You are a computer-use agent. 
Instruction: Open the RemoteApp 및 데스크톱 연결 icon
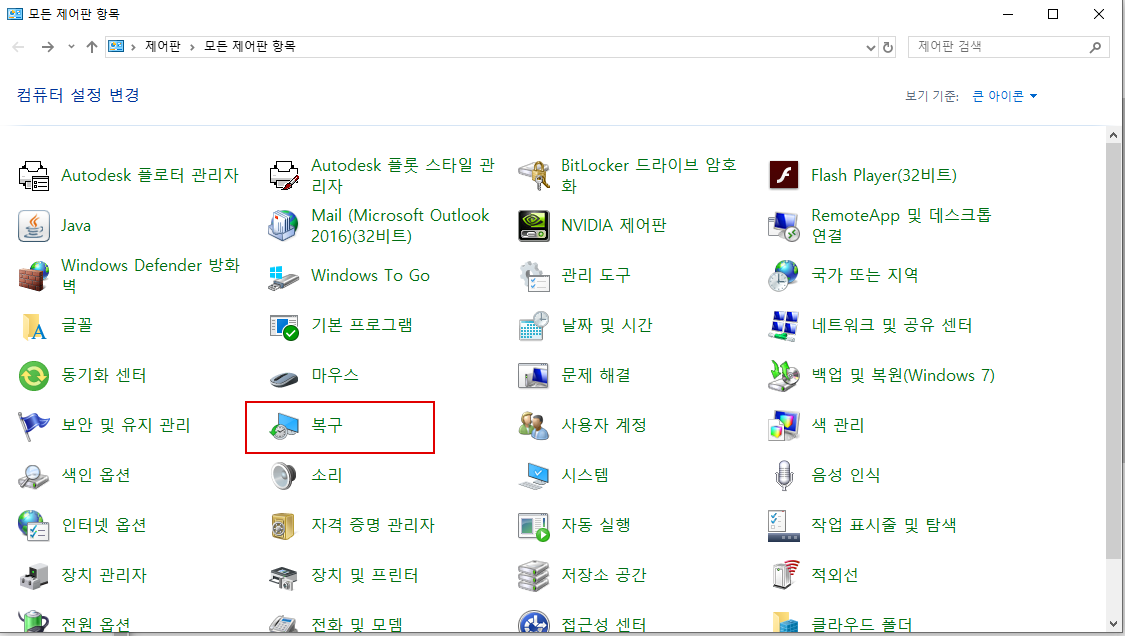coord(783,225)
